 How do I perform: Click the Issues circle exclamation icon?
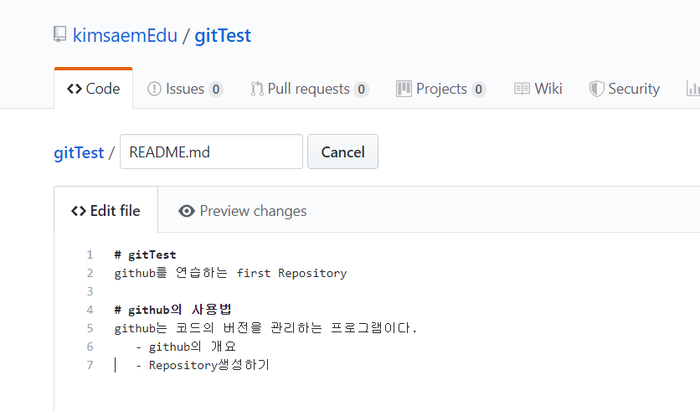pos(154,89)
